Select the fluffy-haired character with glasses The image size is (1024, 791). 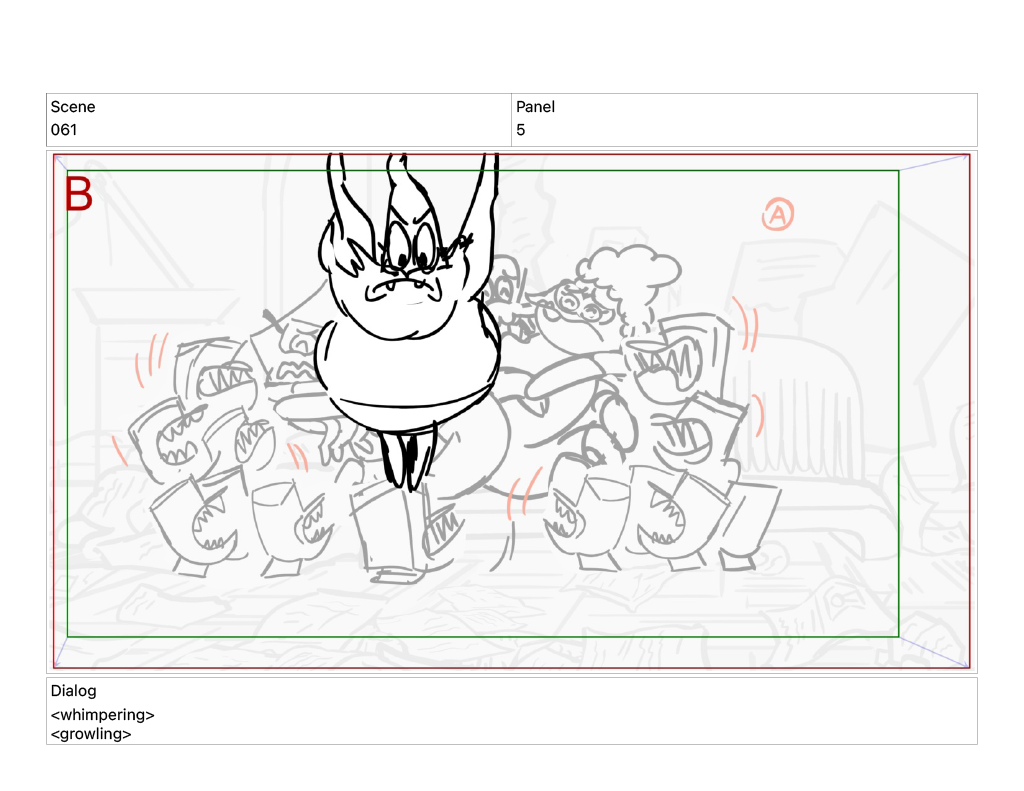pyautogui.click(x=590, y=300)
